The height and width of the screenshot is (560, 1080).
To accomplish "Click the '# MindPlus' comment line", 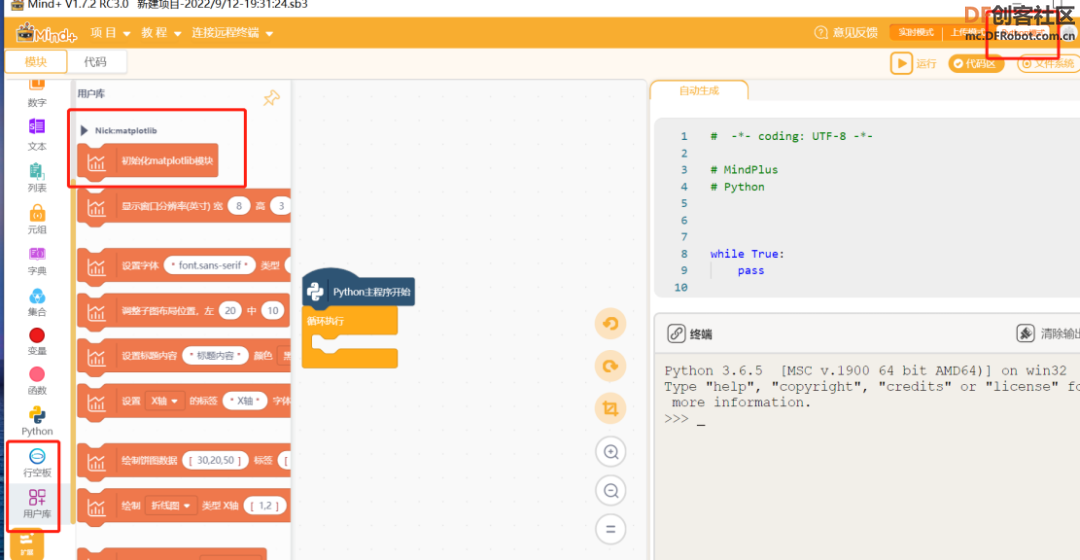I will tap(744, 169).
